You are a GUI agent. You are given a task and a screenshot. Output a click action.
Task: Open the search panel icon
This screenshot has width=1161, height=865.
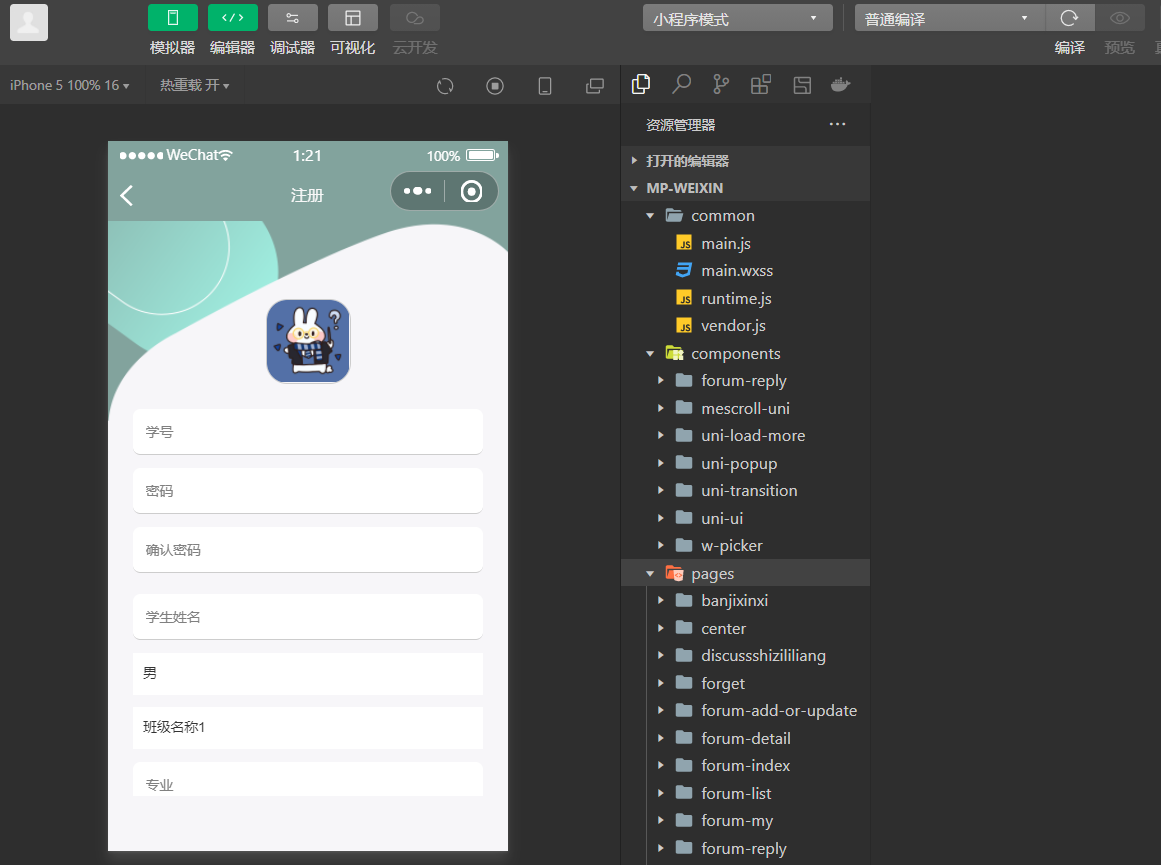pyautogui.click(x=681, y=84)
